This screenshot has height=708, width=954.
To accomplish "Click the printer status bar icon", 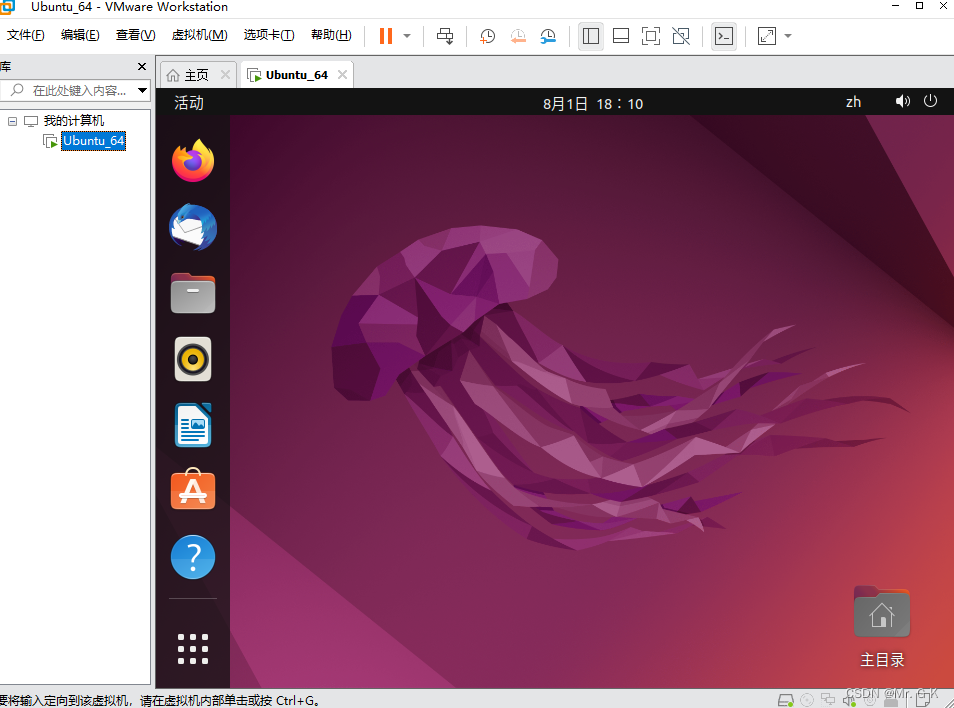I will coord(891,701).
